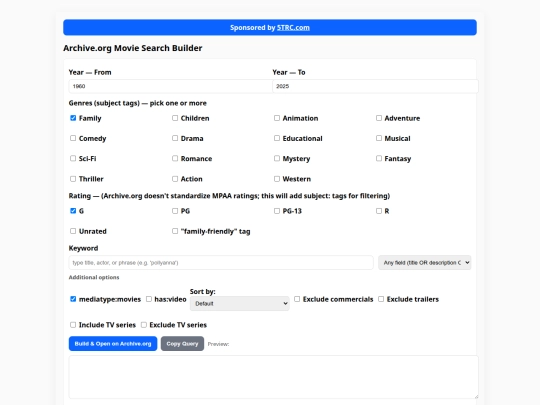Viewport: 540px width, 405px height.
Task: Click inside the query preview text area
Action: (x=273, y=377)
